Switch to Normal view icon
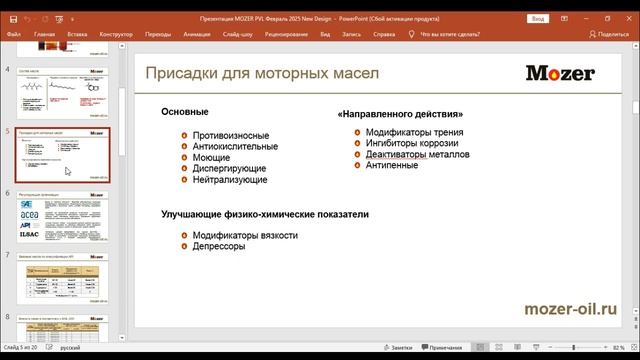This screenshot has width=640, height=360. coord(480,347)
